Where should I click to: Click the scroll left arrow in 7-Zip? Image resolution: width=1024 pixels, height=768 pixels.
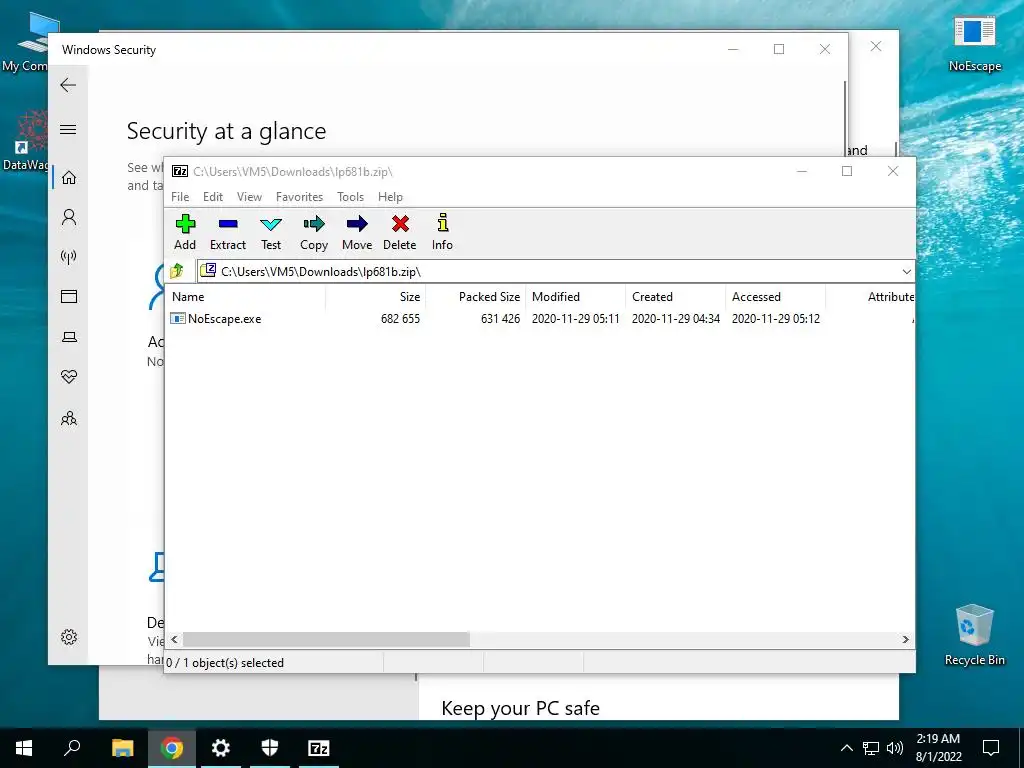[x=174, y=639]
